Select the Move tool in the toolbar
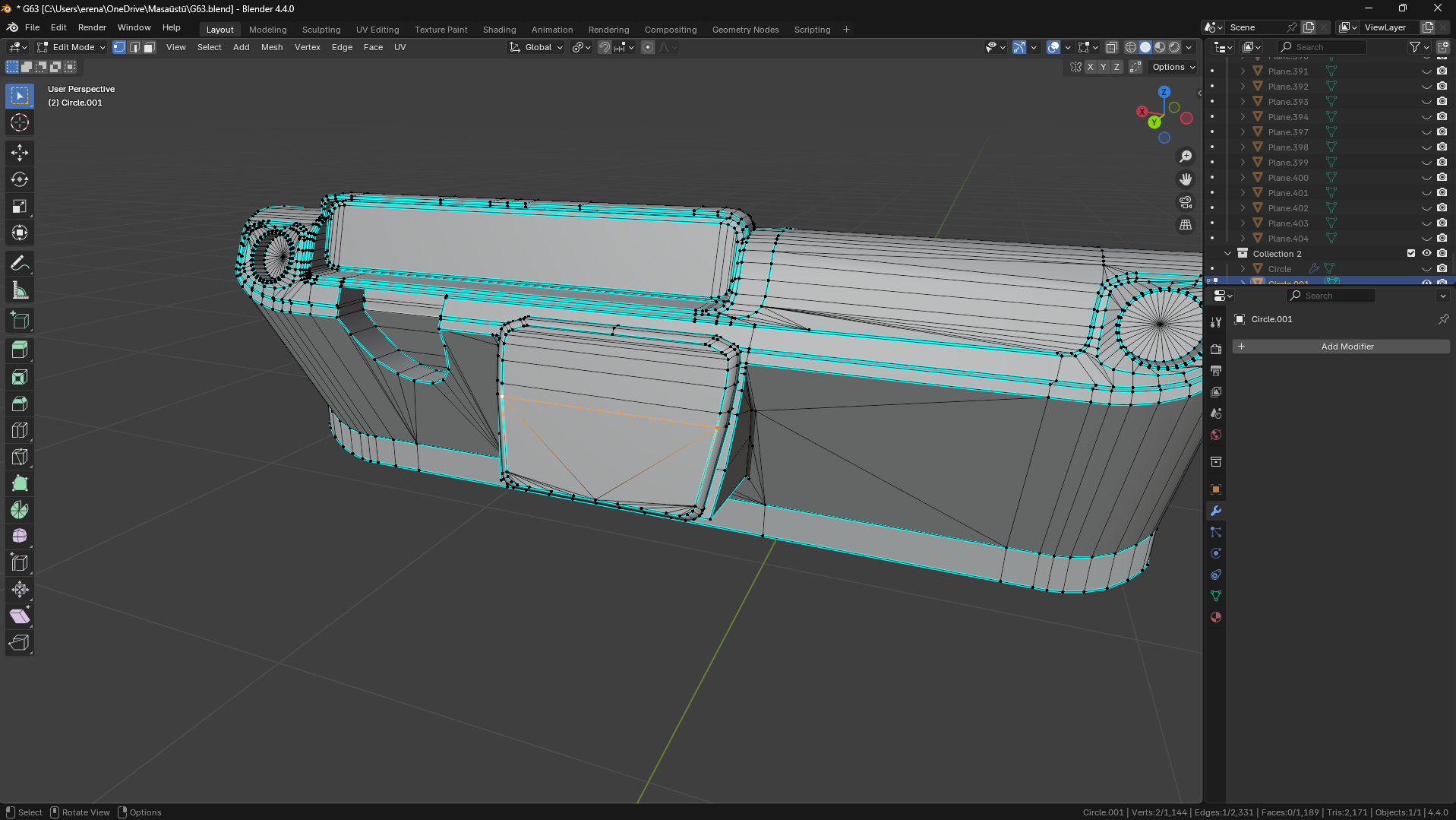 [x=20, y=153]
